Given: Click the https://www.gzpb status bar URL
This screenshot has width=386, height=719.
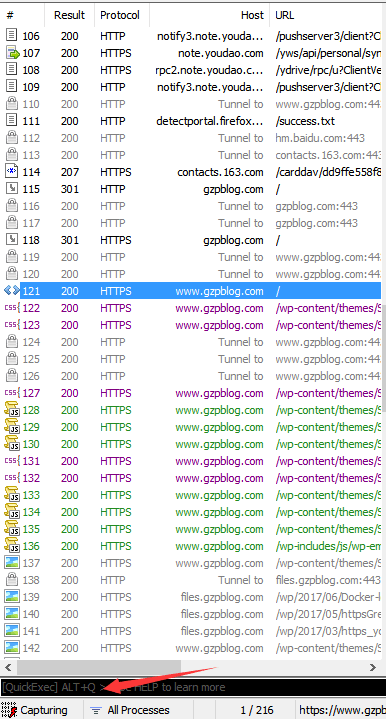Looking at the screenshot, I should pyautogui.click(x=342, y=710).
